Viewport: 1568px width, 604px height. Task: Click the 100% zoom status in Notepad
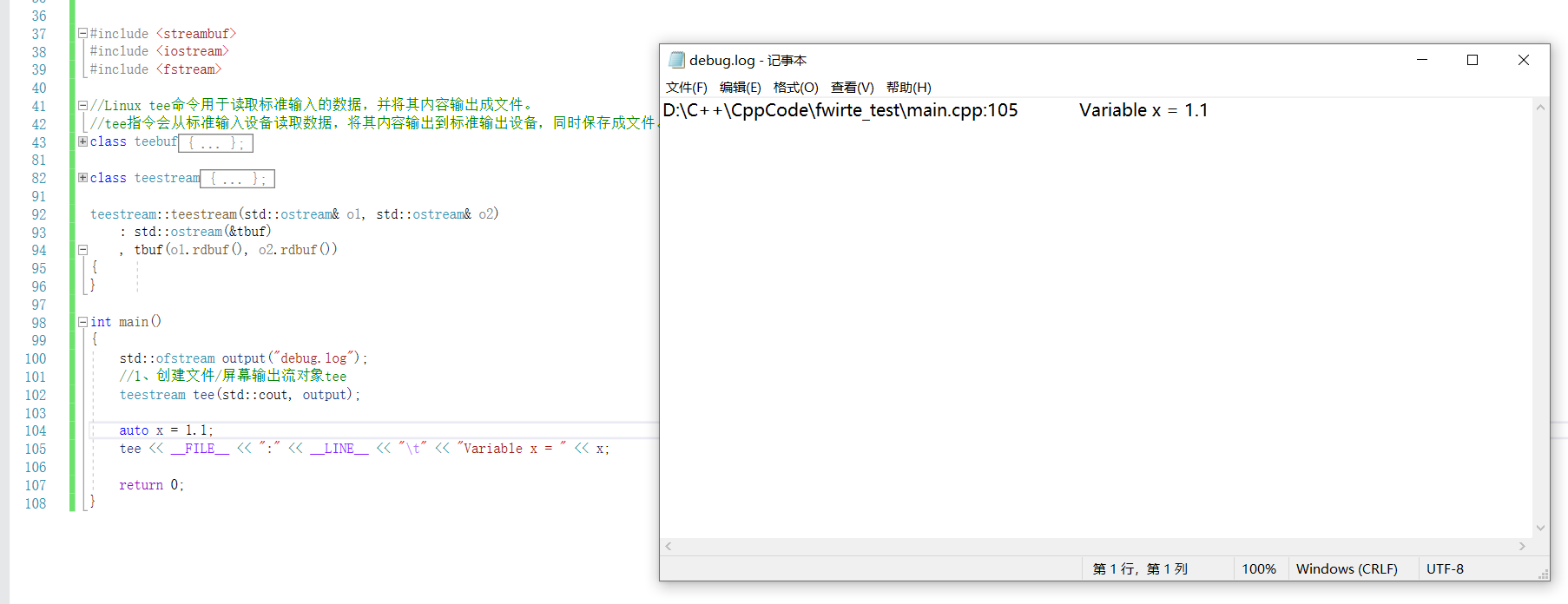click(1259, 569)
